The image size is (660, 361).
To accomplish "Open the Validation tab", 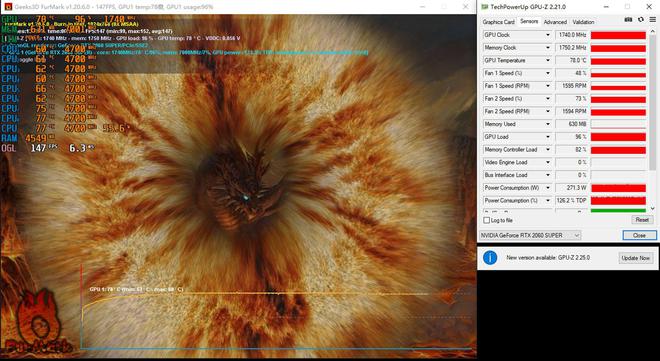I will (583, 22).
